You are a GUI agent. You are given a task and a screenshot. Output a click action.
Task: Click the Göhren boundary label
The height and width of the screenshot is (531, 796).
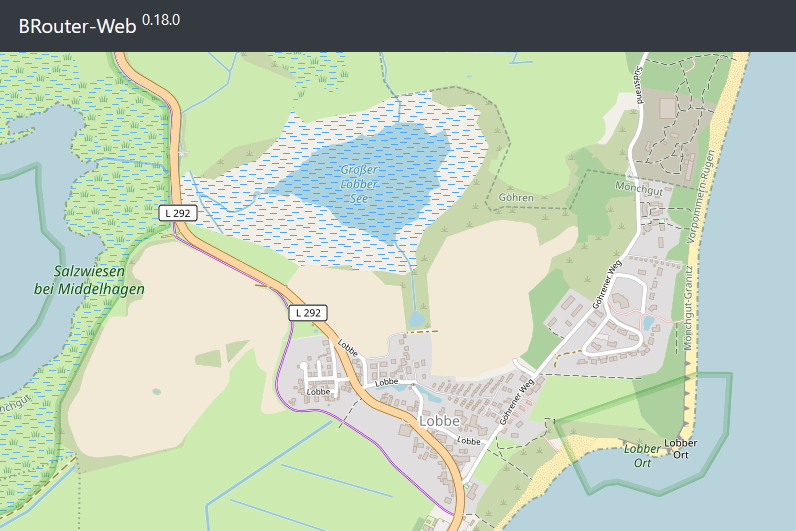[x=516, y=197]
